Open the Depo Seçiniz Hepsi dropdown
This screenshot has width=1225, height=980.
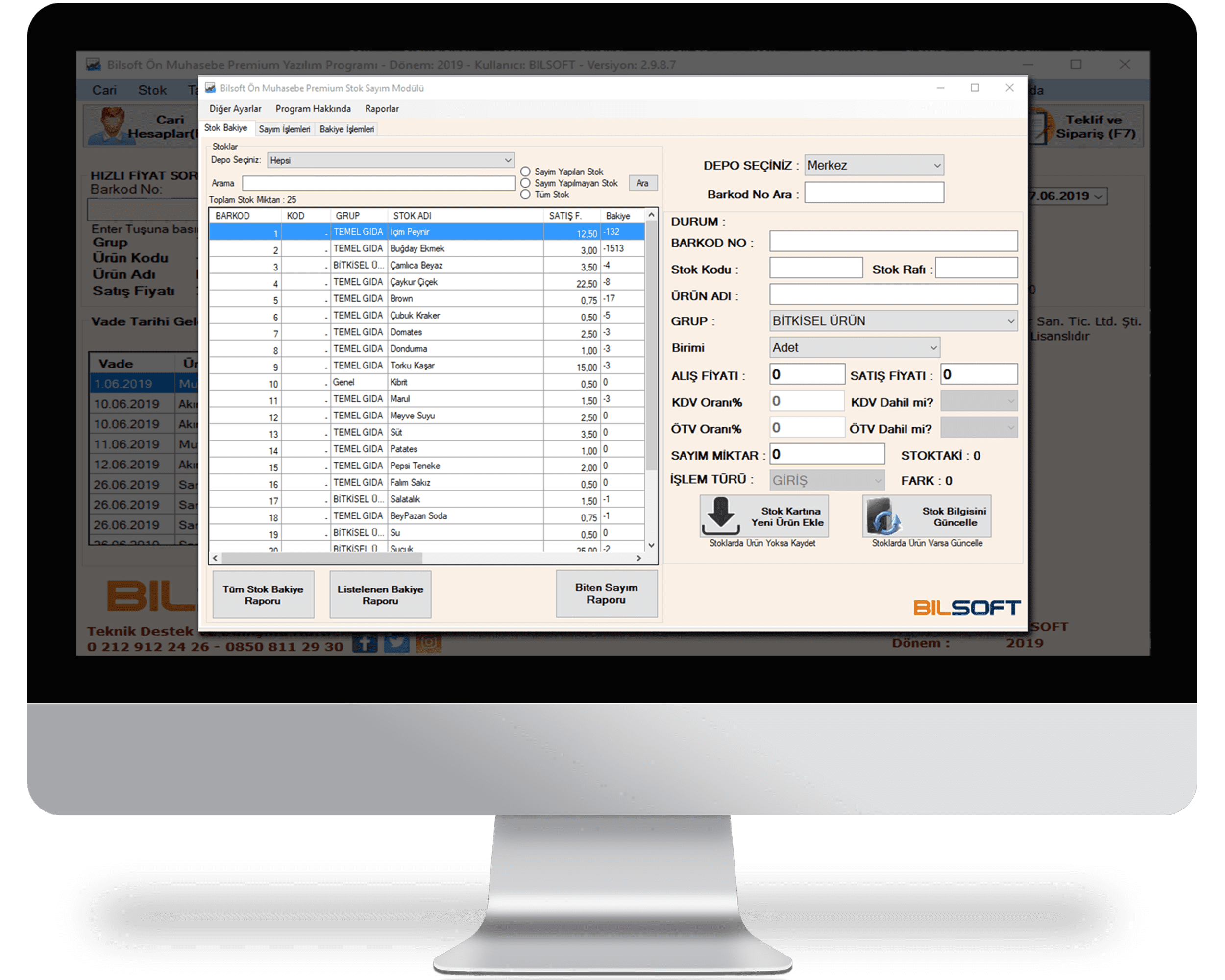click(x=391, y=160)
